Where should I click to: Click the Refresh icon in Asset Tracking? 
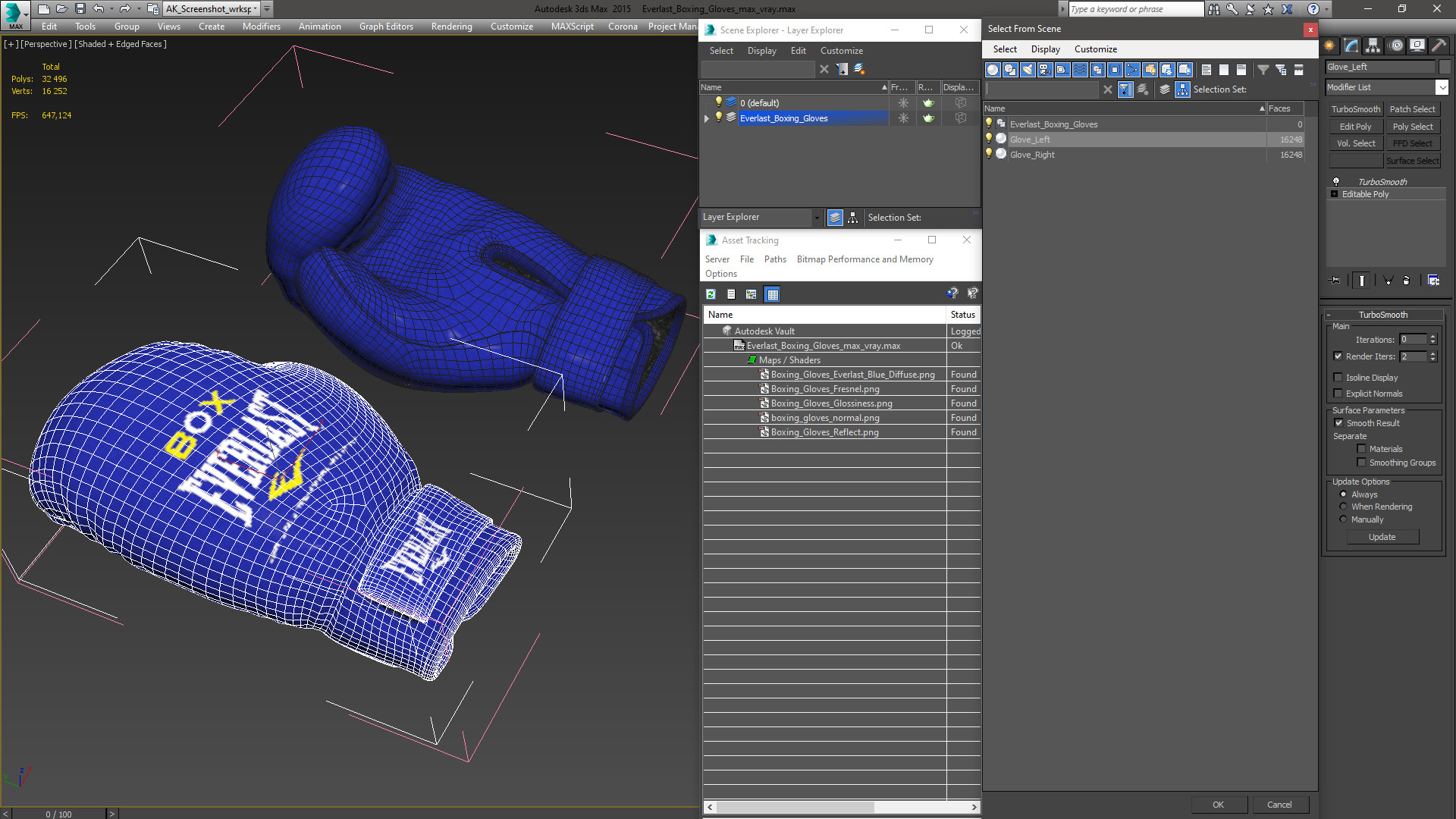(711, 294)
